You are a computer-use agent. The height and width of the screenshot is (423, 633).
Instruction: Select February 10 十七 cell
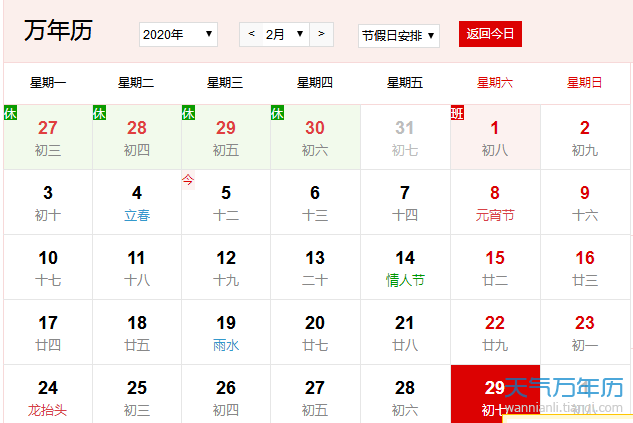click(x=48, y=267)
